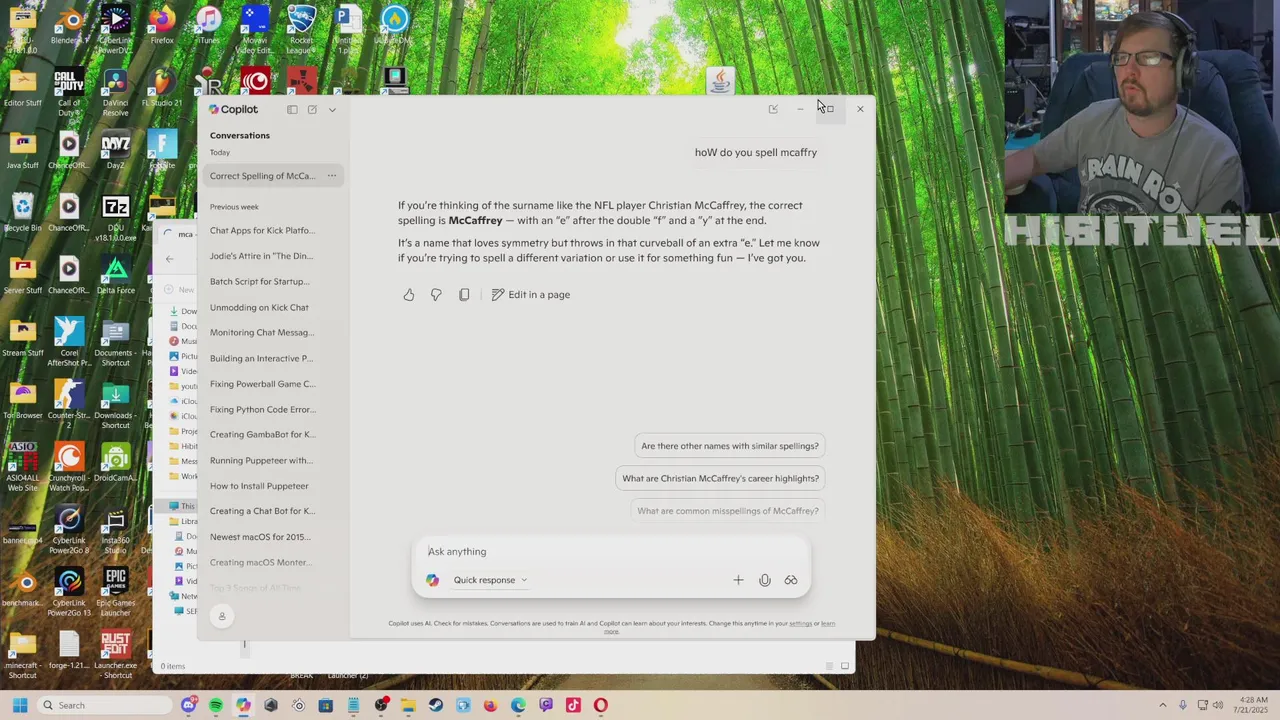
Task: Open 'Unmodding on Kick Chat' conversation
Action: (259, 308)
